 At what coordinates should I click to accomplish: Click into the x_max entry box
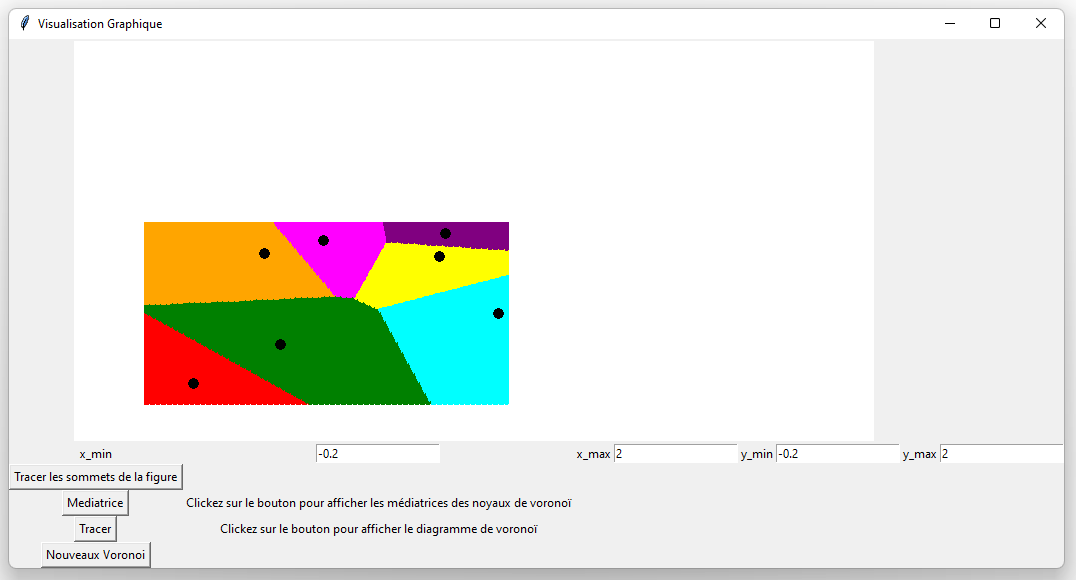(675, 454)
